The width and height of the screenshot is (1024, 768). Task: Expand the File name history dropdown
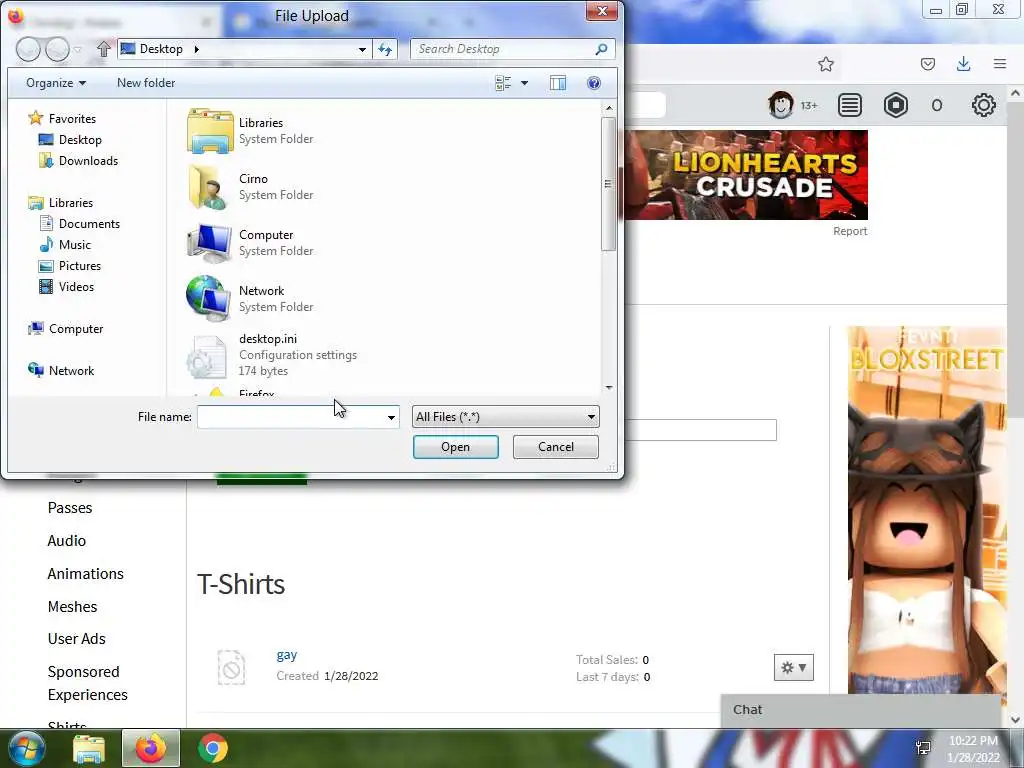click(391, 417)
